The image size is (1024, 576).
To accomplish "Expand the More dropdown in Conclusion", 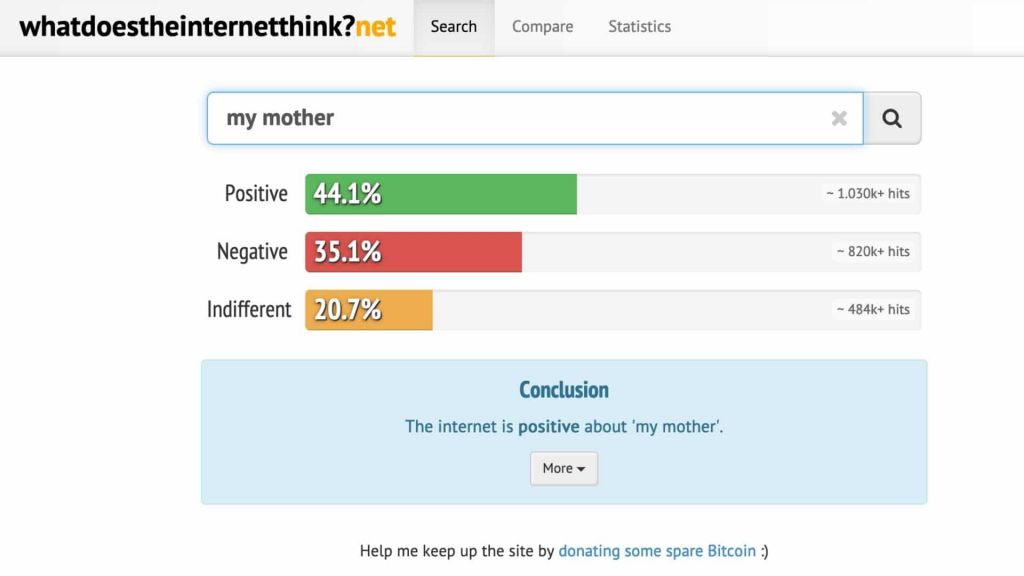I will coord(564,468).
